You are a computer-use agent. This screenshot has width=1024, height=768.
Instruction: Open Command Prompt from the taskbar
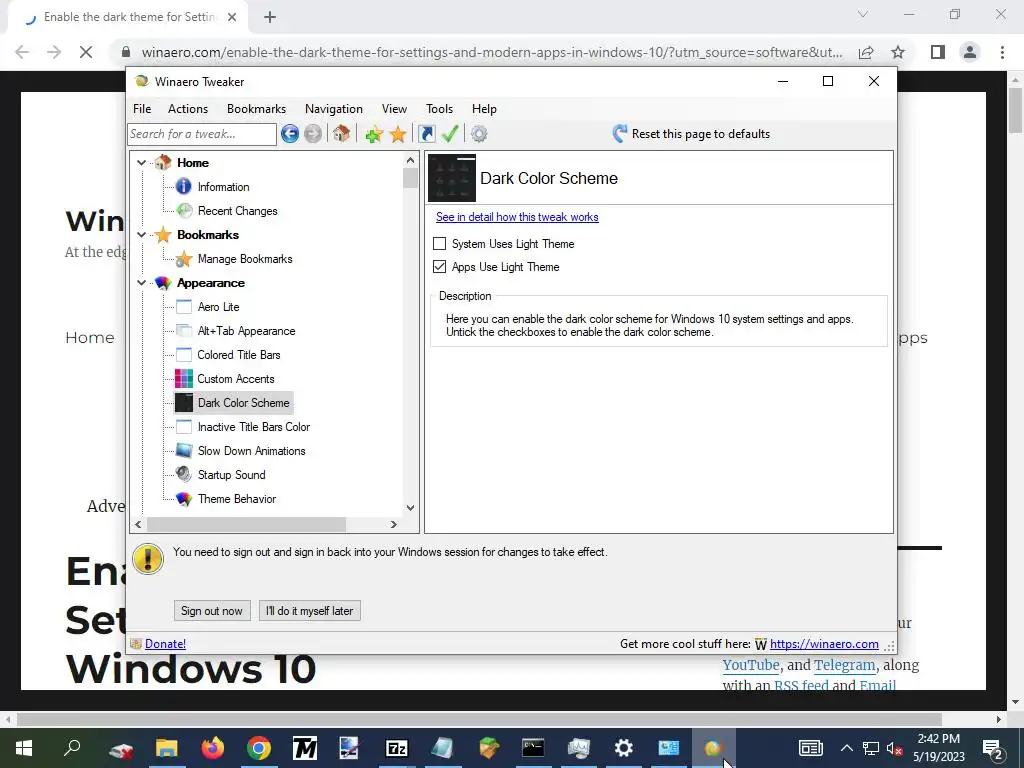point(533,748)
